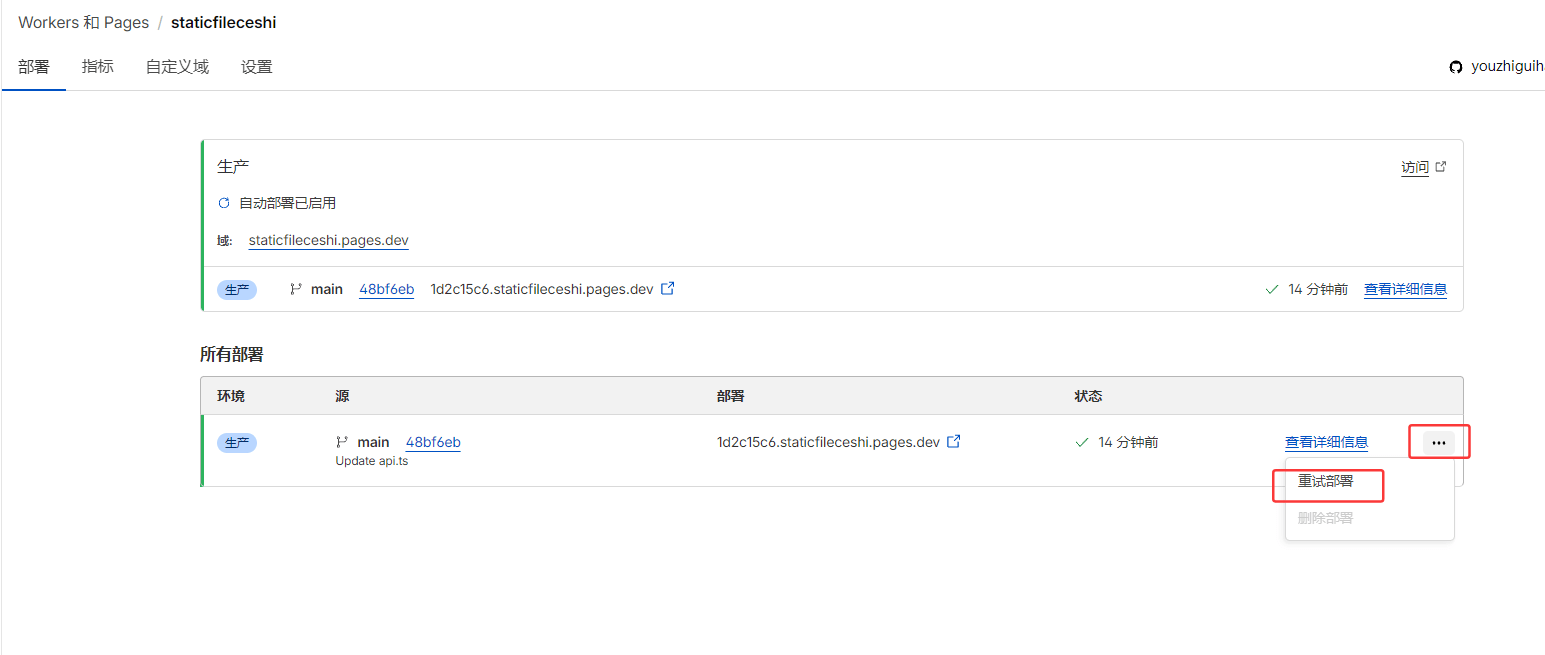Click branch icon in production summary row

click(x=296, y=289)
